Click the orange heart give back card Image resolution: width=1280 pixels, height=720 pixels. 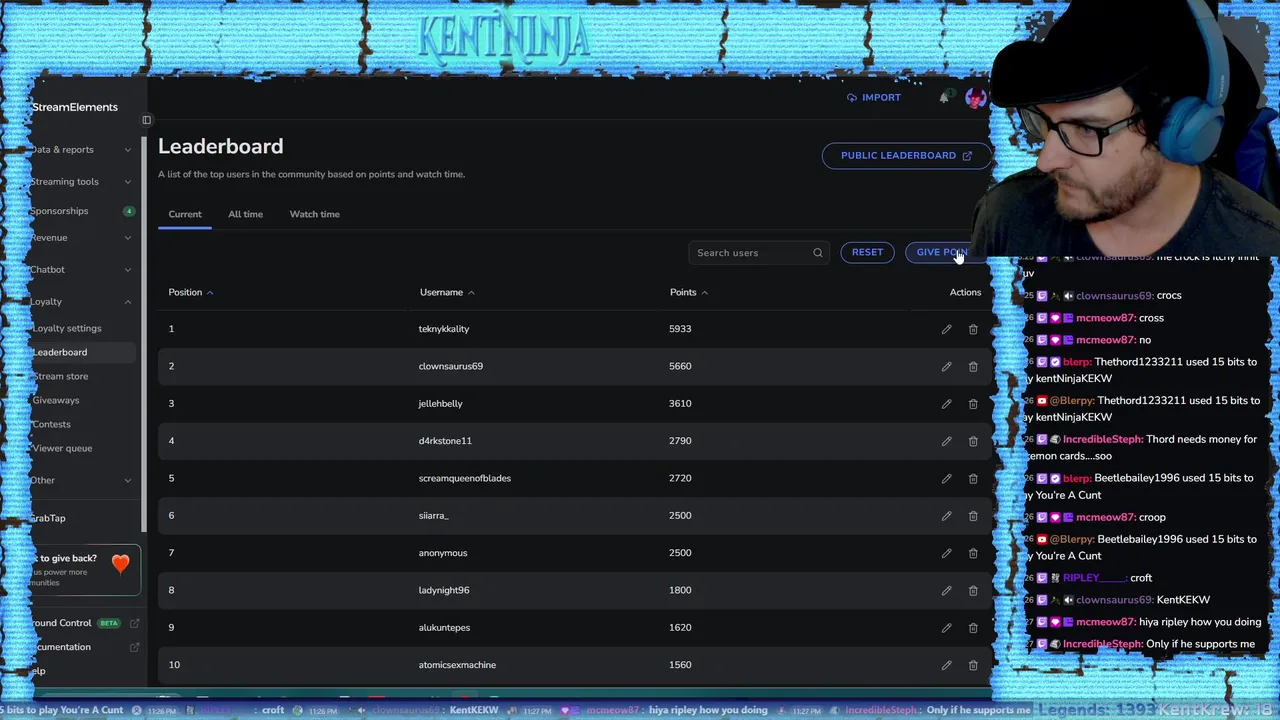coord(85,568)
